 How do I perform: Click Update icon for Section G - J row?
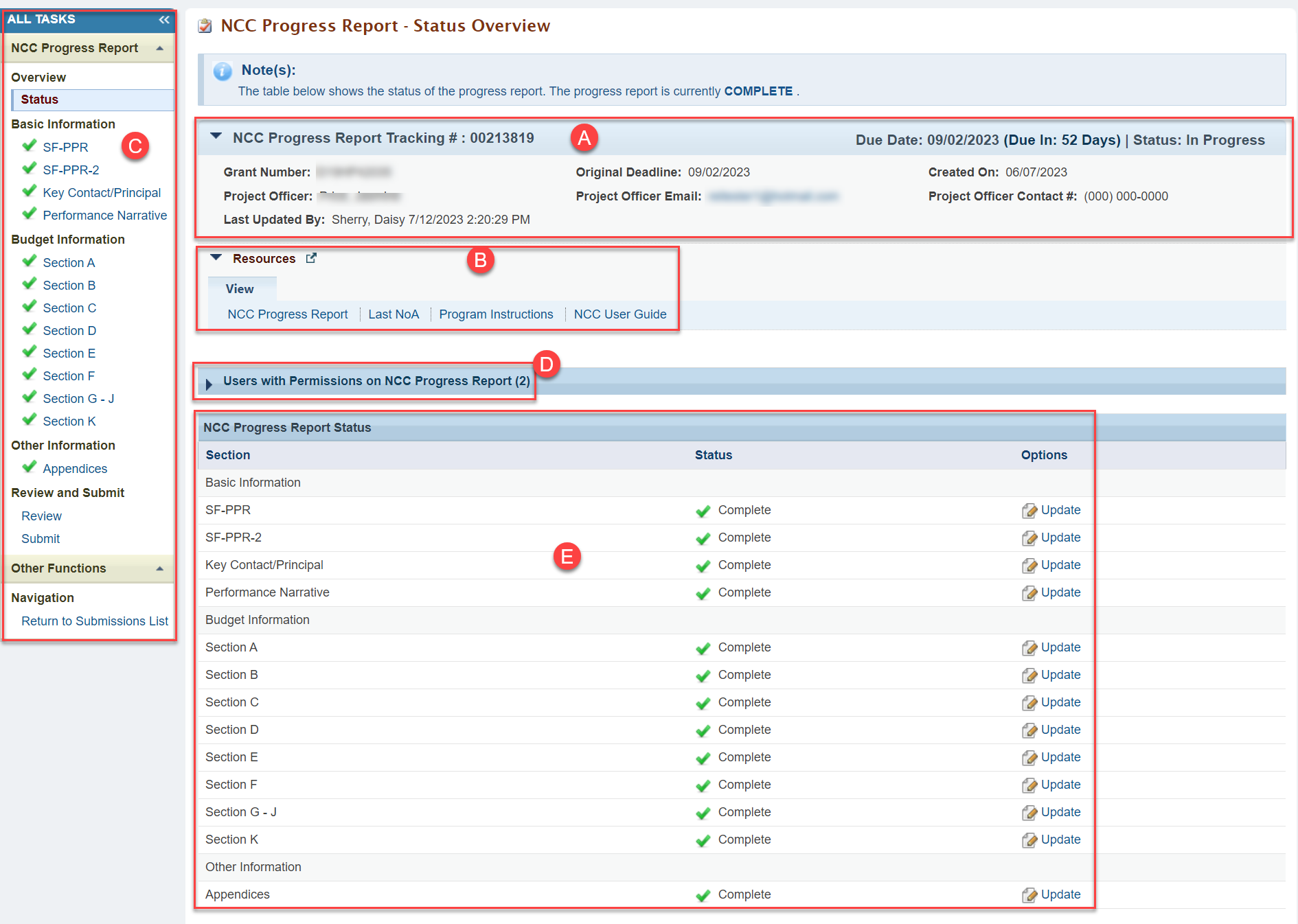click(x=1029, y=813)
